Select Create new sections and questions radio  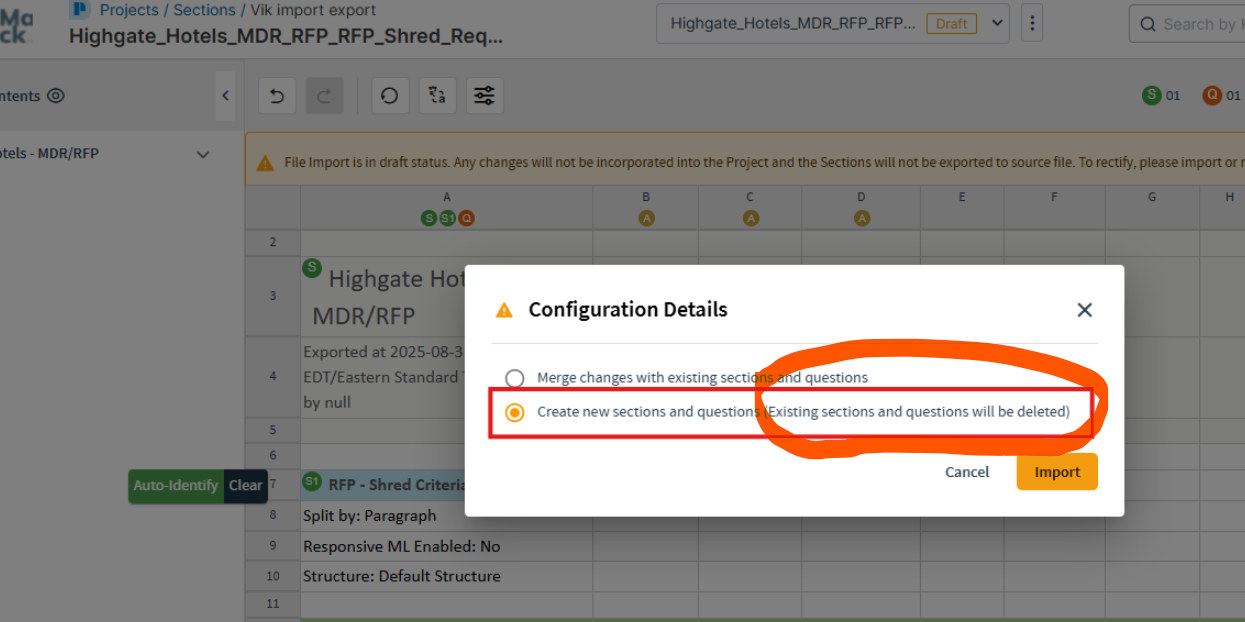coord(514,412)
